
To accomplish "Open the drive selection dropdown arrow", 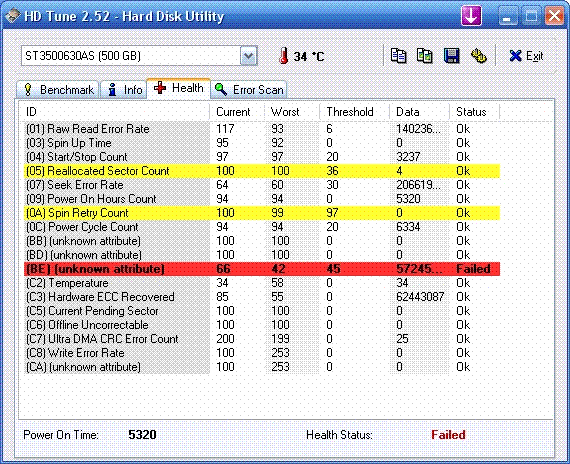I will pyautogui.click(x=249, y=56).
